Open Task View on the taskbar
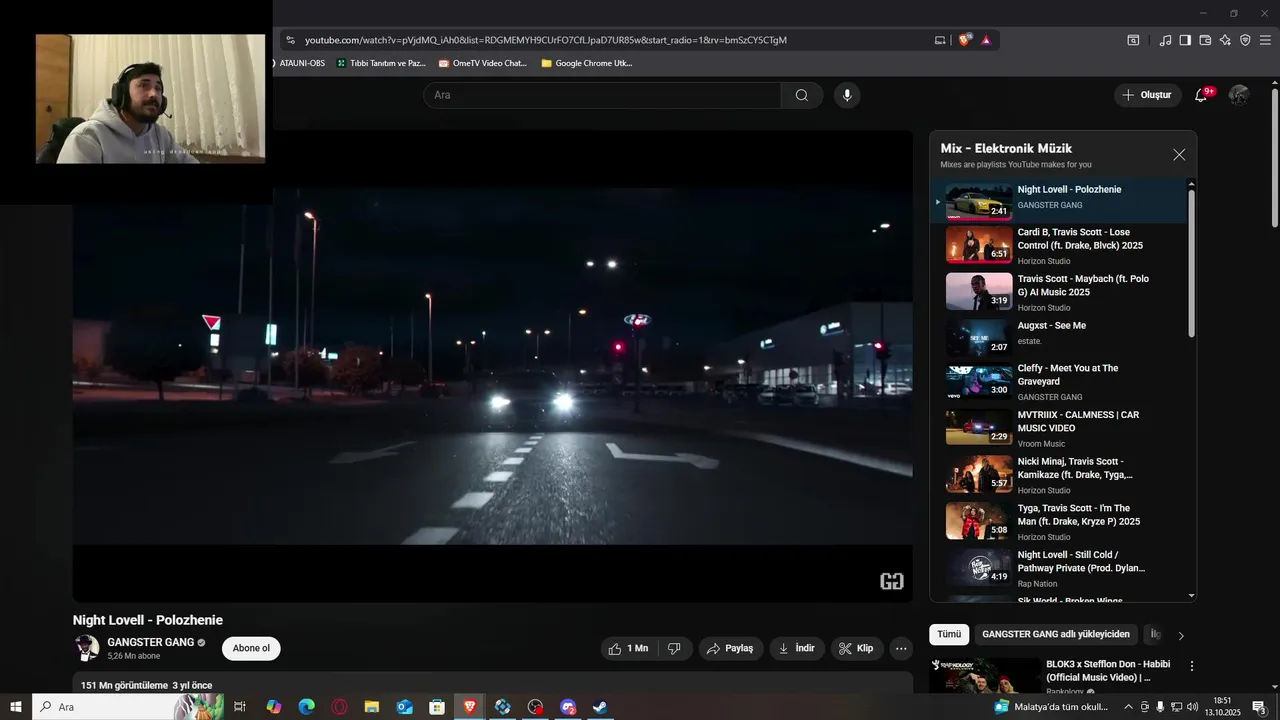 (x=240, y=707)
